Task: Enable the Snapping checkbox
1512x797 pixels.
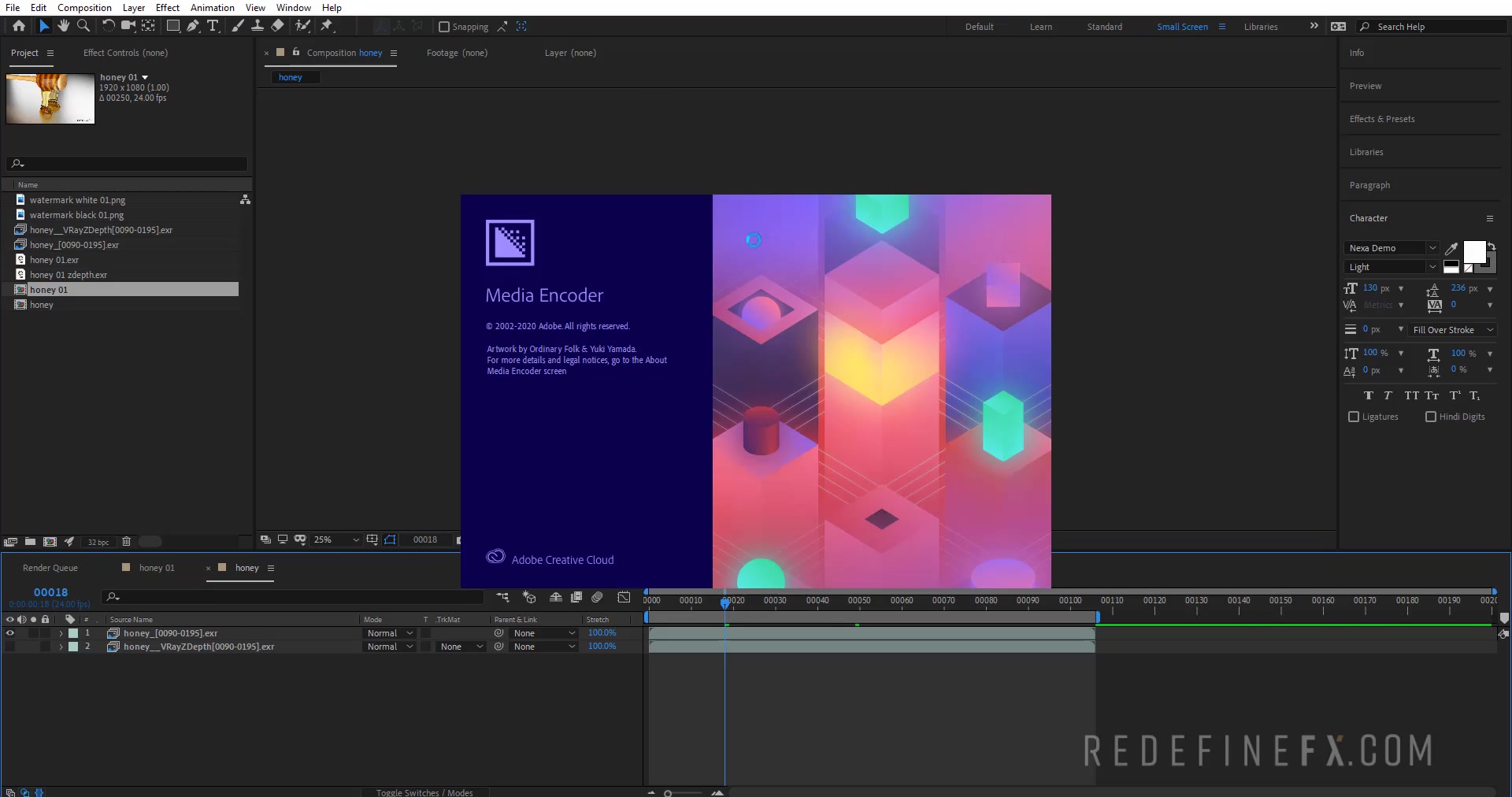Action: [444, 27]
